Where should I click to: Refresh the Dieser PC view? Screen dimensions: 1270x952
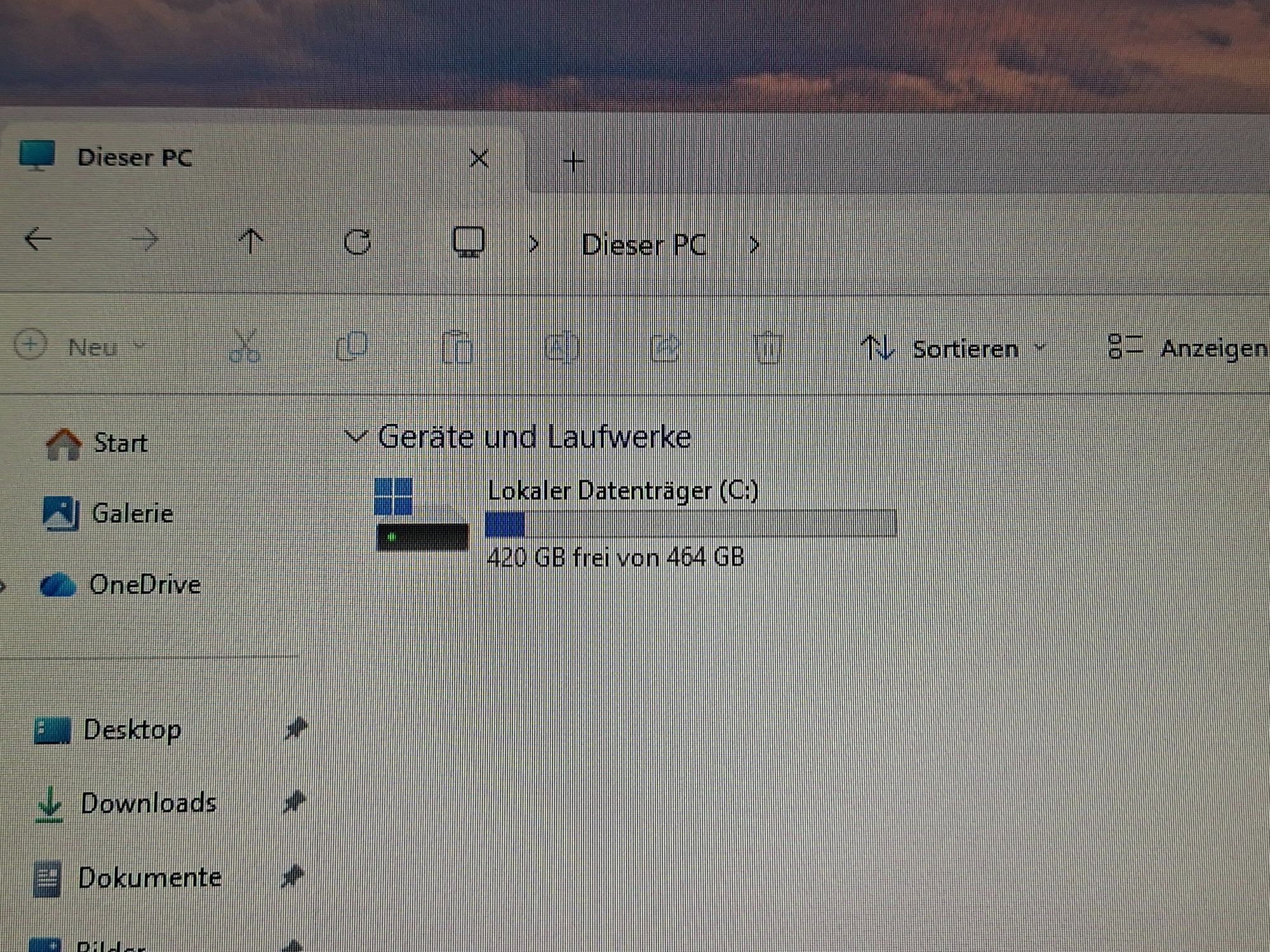pyautogui.click(x=358, y=242)
